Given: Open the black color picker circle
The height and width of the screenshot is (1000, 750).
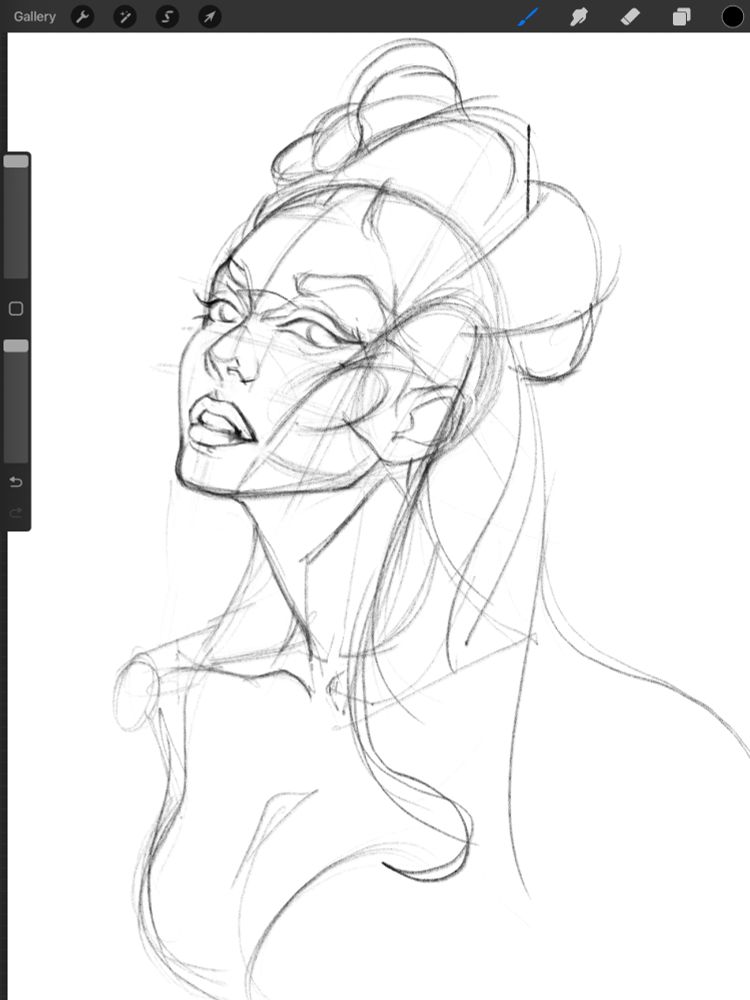Looking at the screenshot, I should pyautogui.click(x=732, y=17).
